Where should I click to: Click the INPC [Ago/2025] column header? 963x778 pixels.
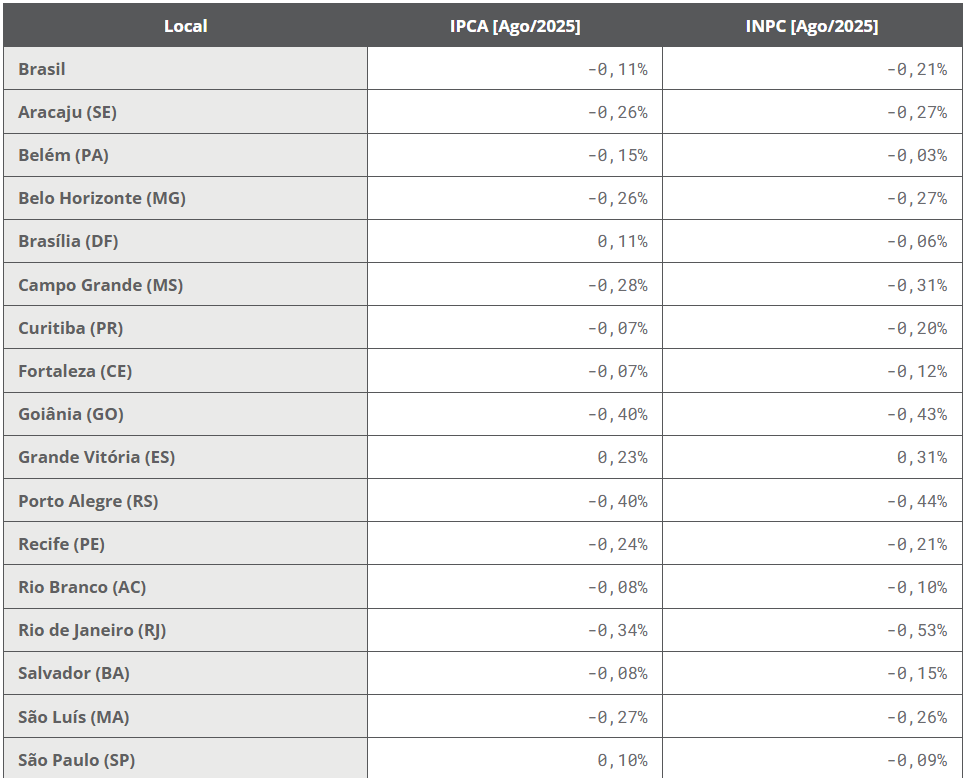(811, 26)
